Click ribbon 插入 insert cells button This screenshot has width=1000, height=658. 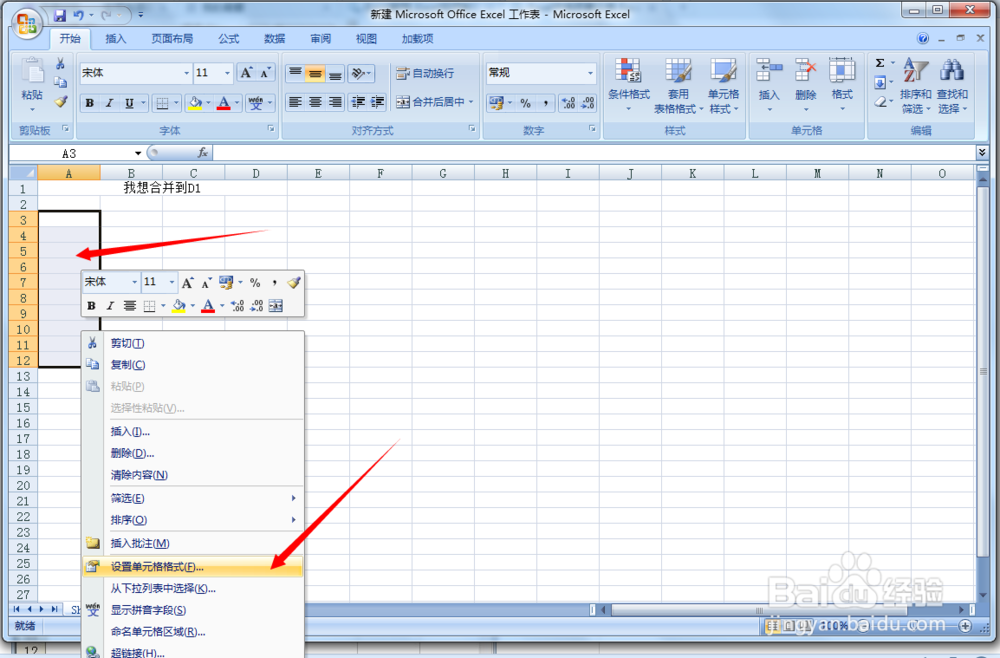click(769, 84)
